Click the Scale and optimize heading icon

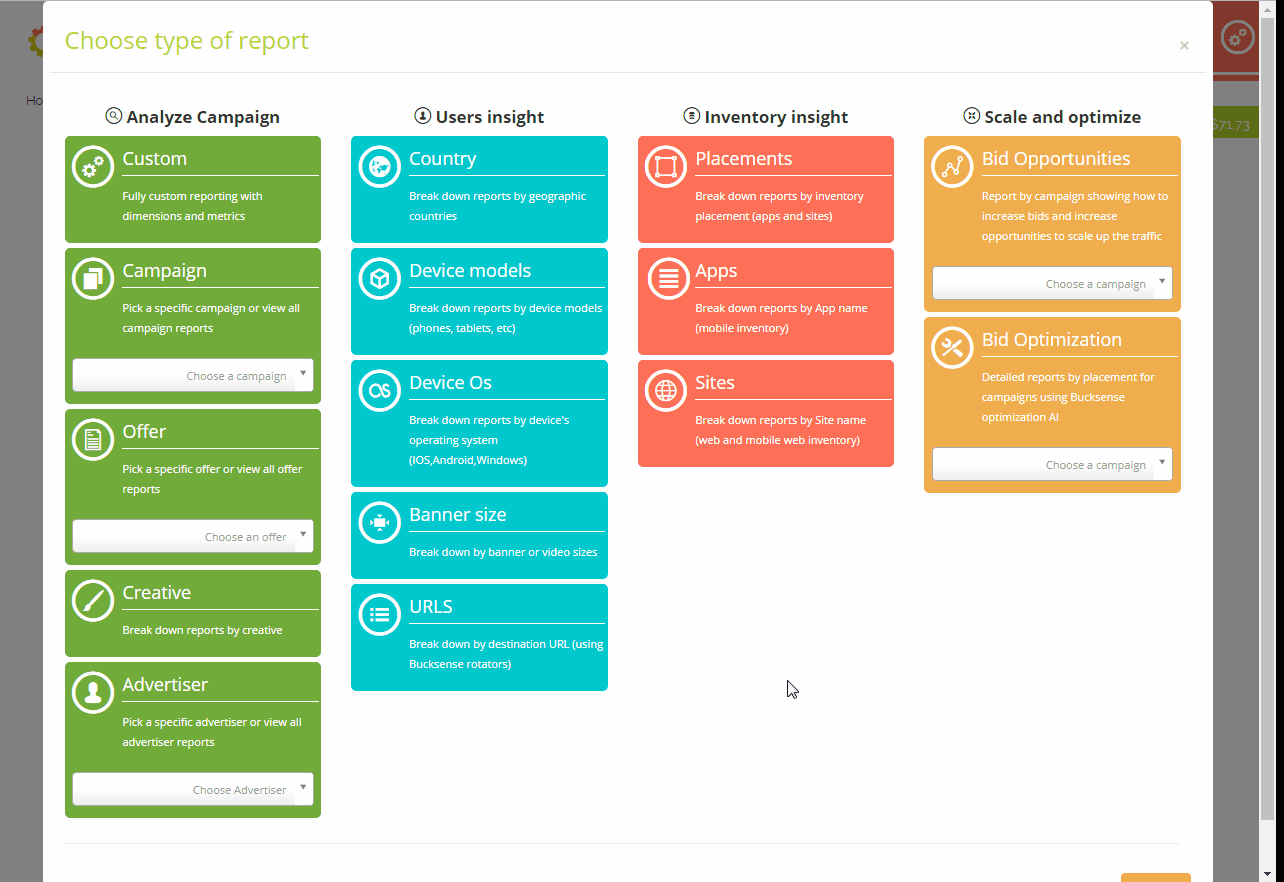pos(971,116)
